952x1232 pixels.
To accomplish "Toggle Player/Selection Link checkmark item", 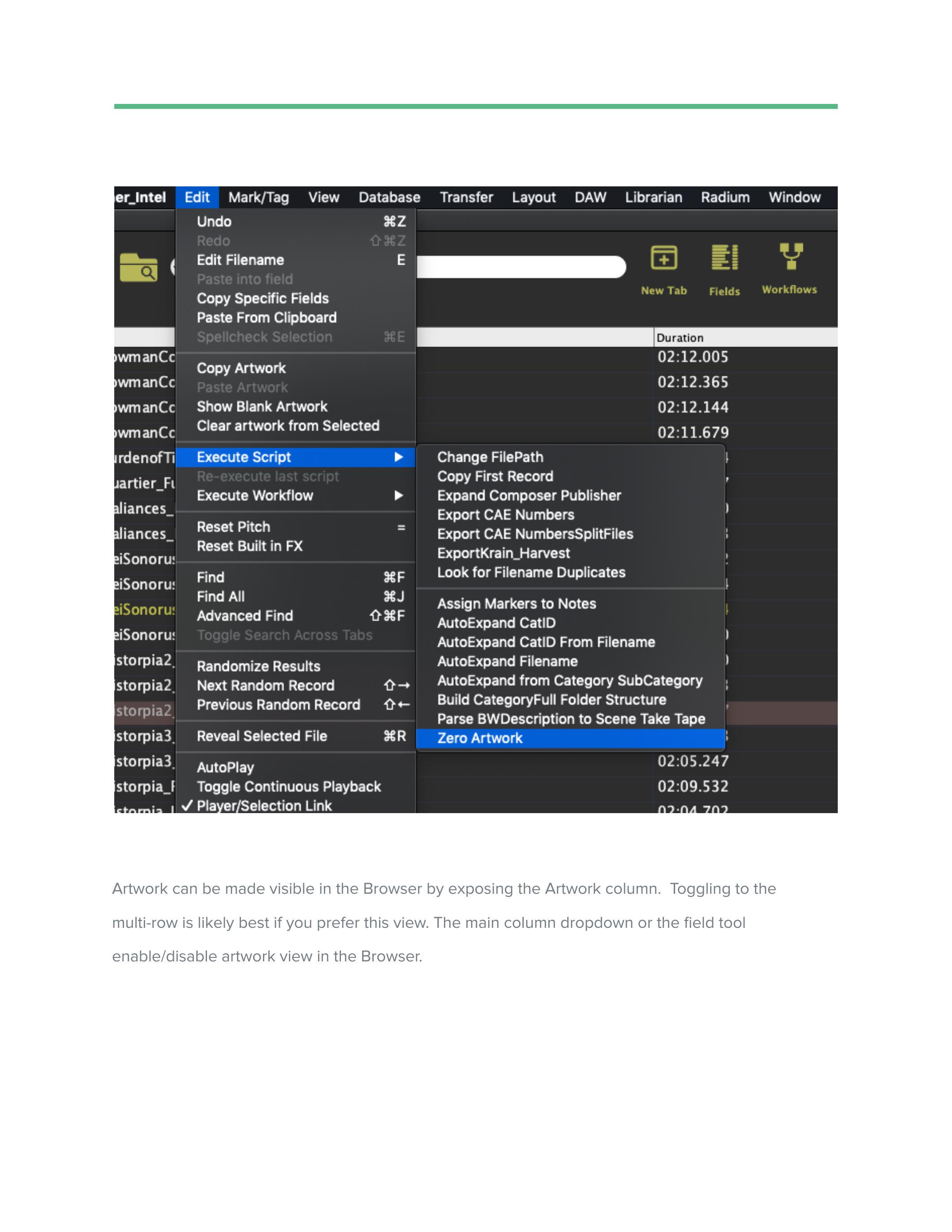I will (264, 806).
